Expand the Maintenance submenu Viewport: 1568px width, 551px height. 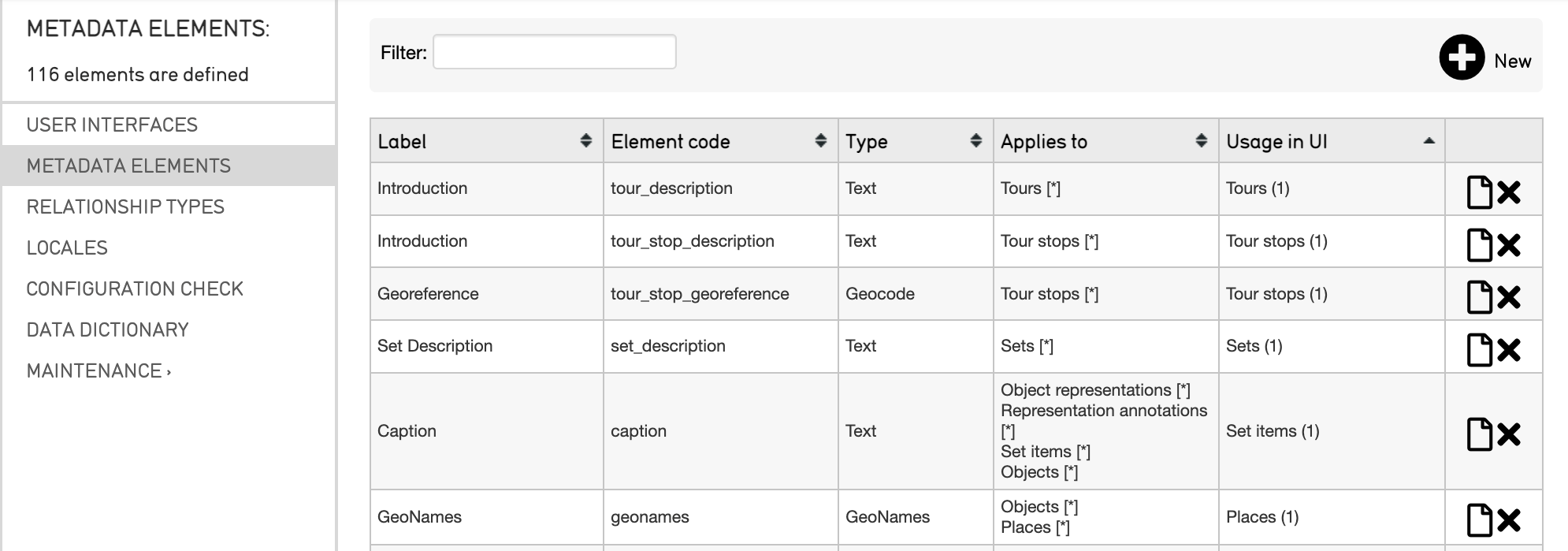click(x=98, y=370)
